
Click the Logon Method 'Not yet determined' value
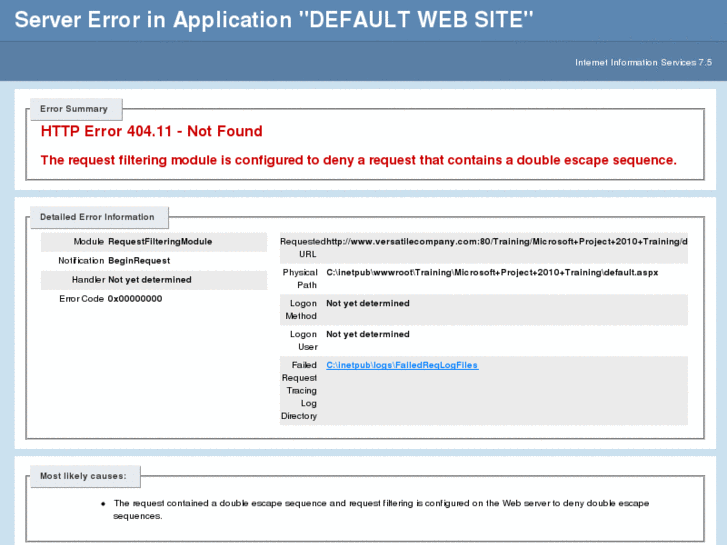point(368,303)
